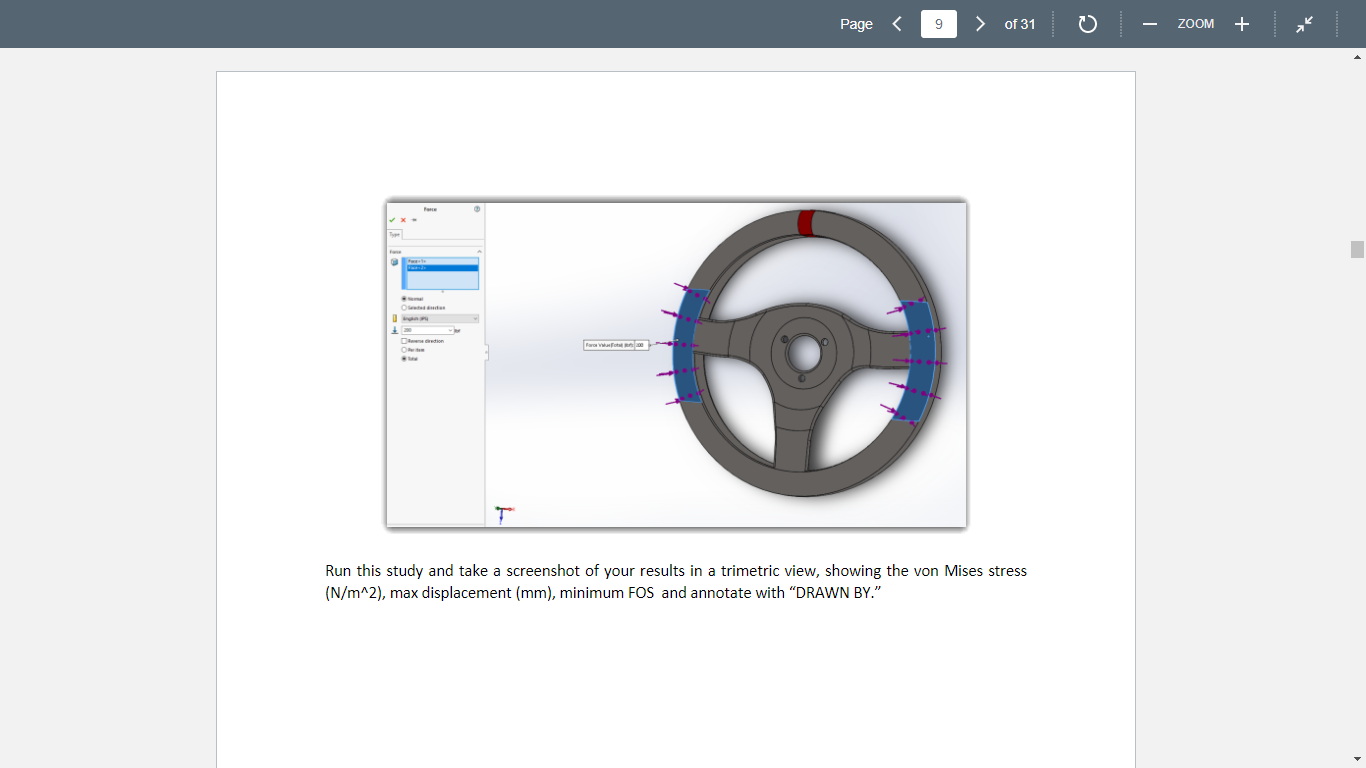Zoom out with the minus button

click(x=1150, y=24)
